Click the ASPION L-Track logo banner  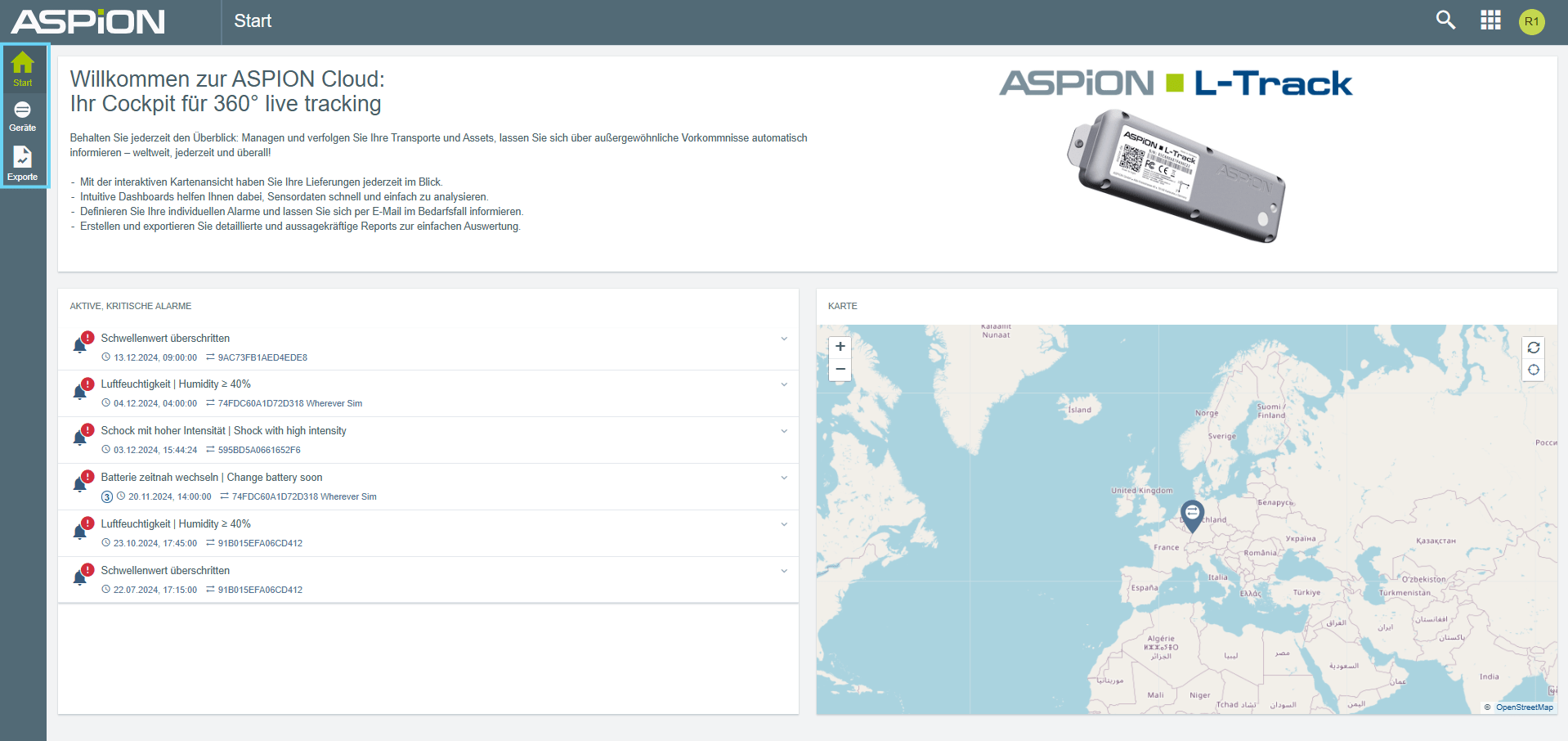point(1176,83)
